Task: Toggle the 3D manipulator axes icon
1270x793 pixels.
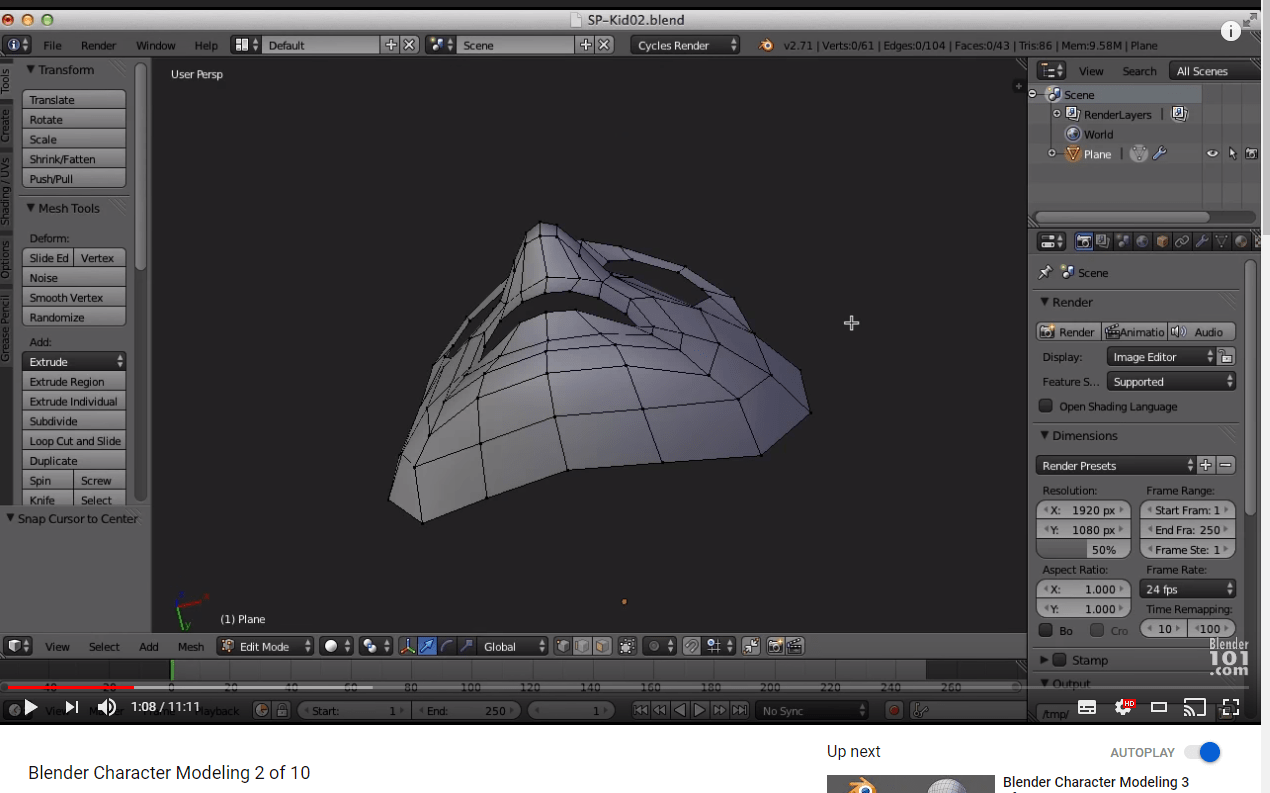Action: 407,646
